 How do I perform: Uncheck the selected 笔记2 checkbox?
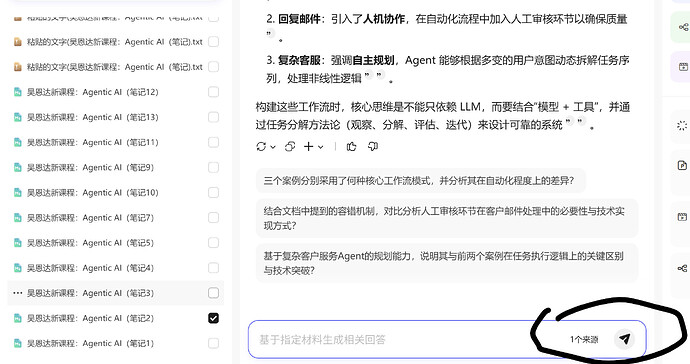point(213,318)
